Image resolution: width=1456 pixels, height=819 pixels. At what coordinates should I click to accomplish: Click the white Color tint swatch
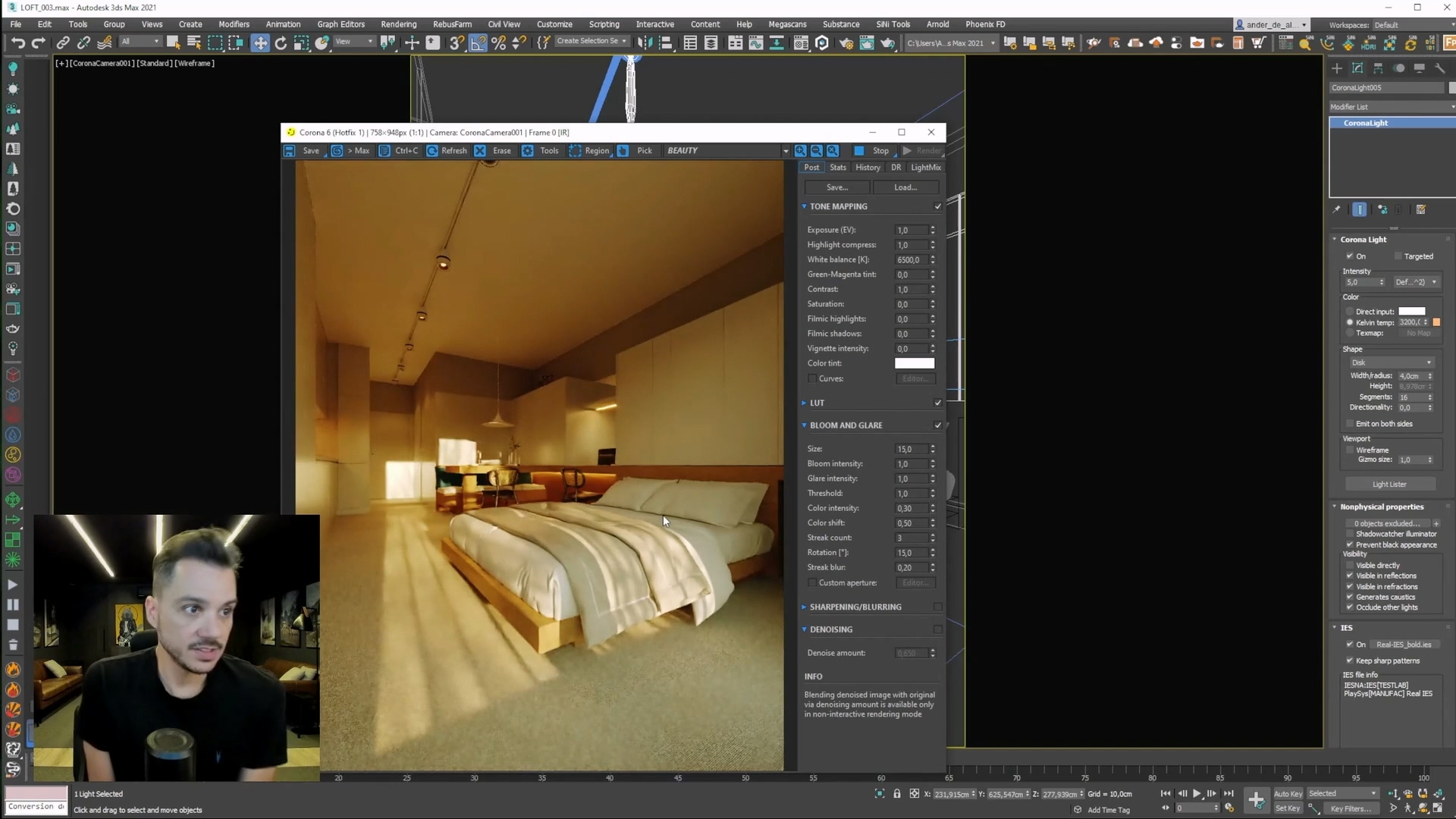pos(915,363)
